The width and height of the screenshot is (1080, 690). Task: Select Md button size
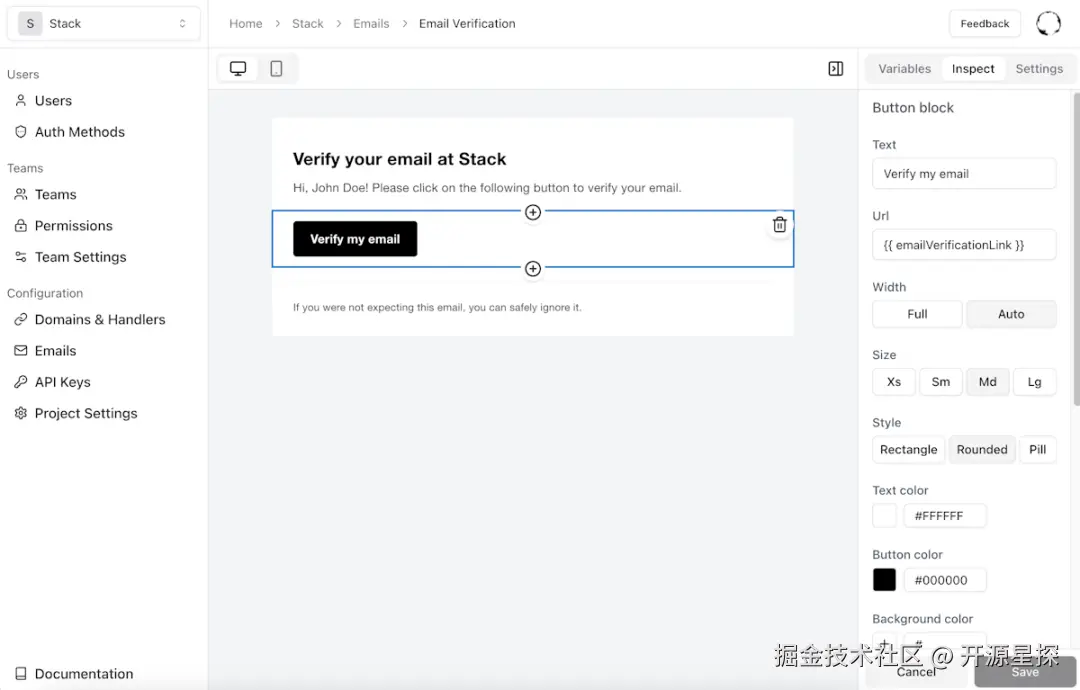(x=987, y=381)
